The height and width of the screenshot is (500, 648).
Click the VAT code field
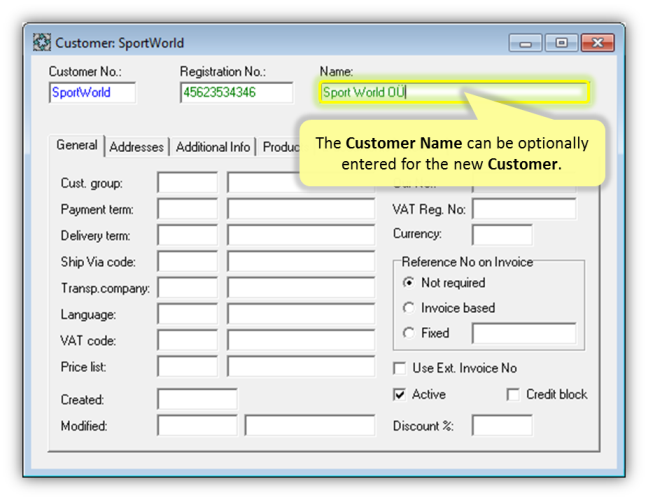[x=187, y=340]
